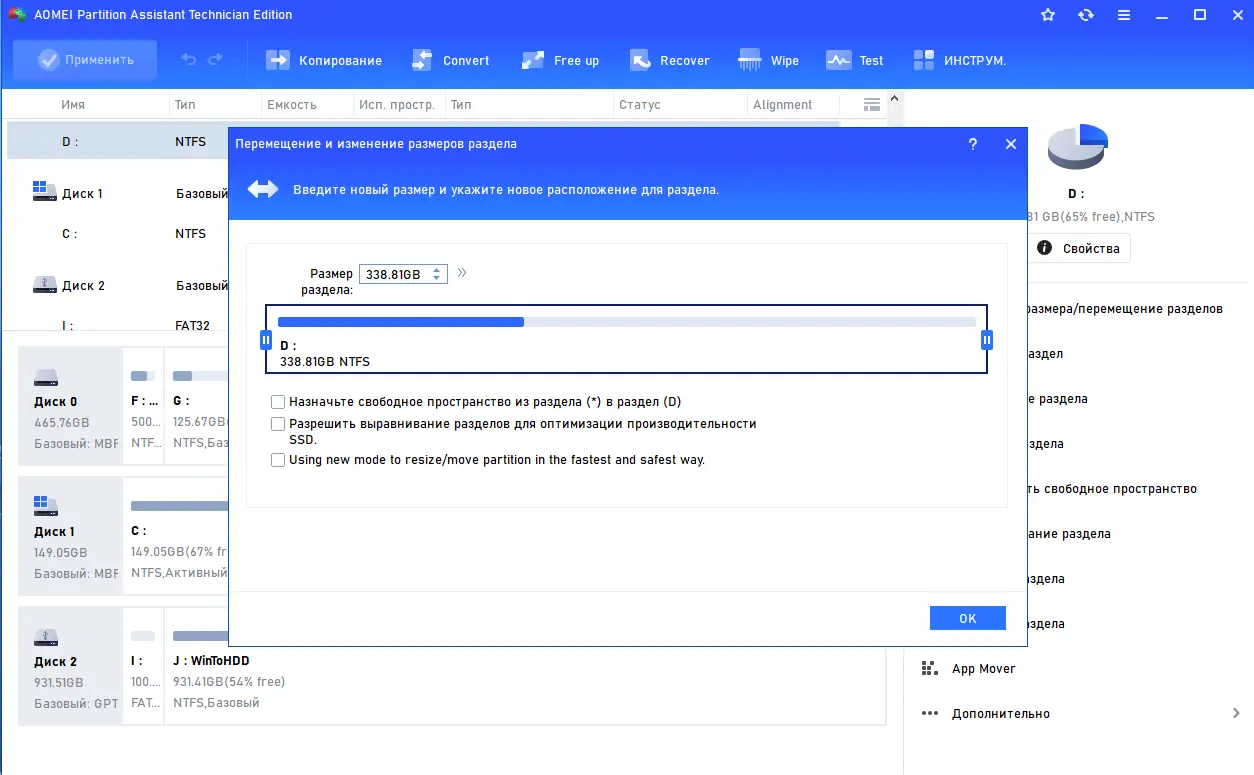1254x775 pixels.
Task: Enable new mode resize/move checkbox
Action: coord(278,460)
